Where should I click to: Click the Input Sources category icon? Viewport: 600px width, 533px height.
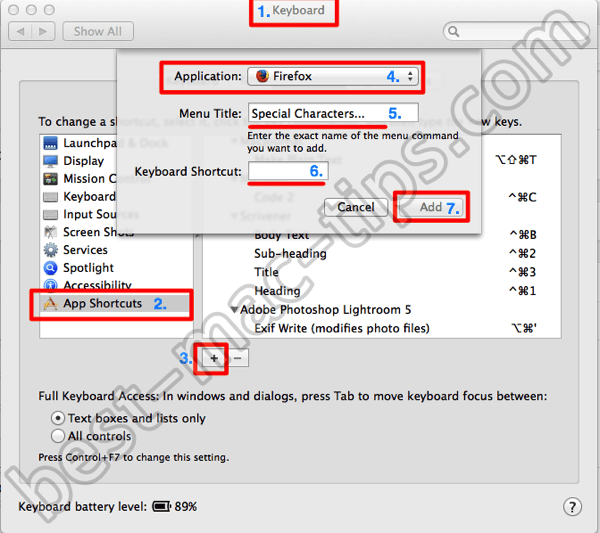pyautogui.click(x=51, y=214)
